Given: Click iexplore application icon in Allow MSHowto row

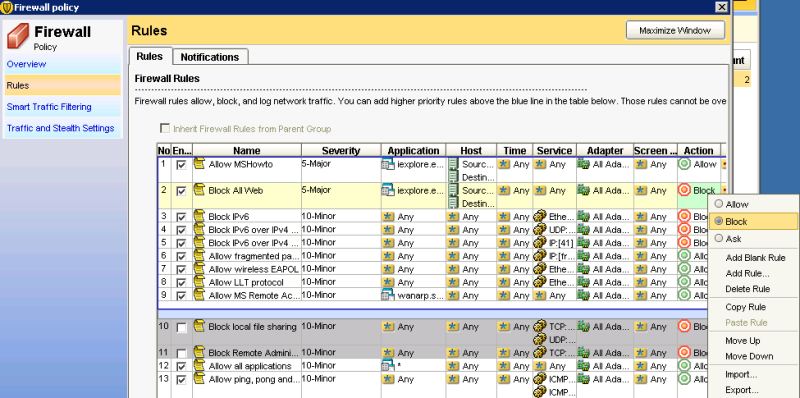Looking at the screenshot, I should pyautogui.click(x=388, y=164).
